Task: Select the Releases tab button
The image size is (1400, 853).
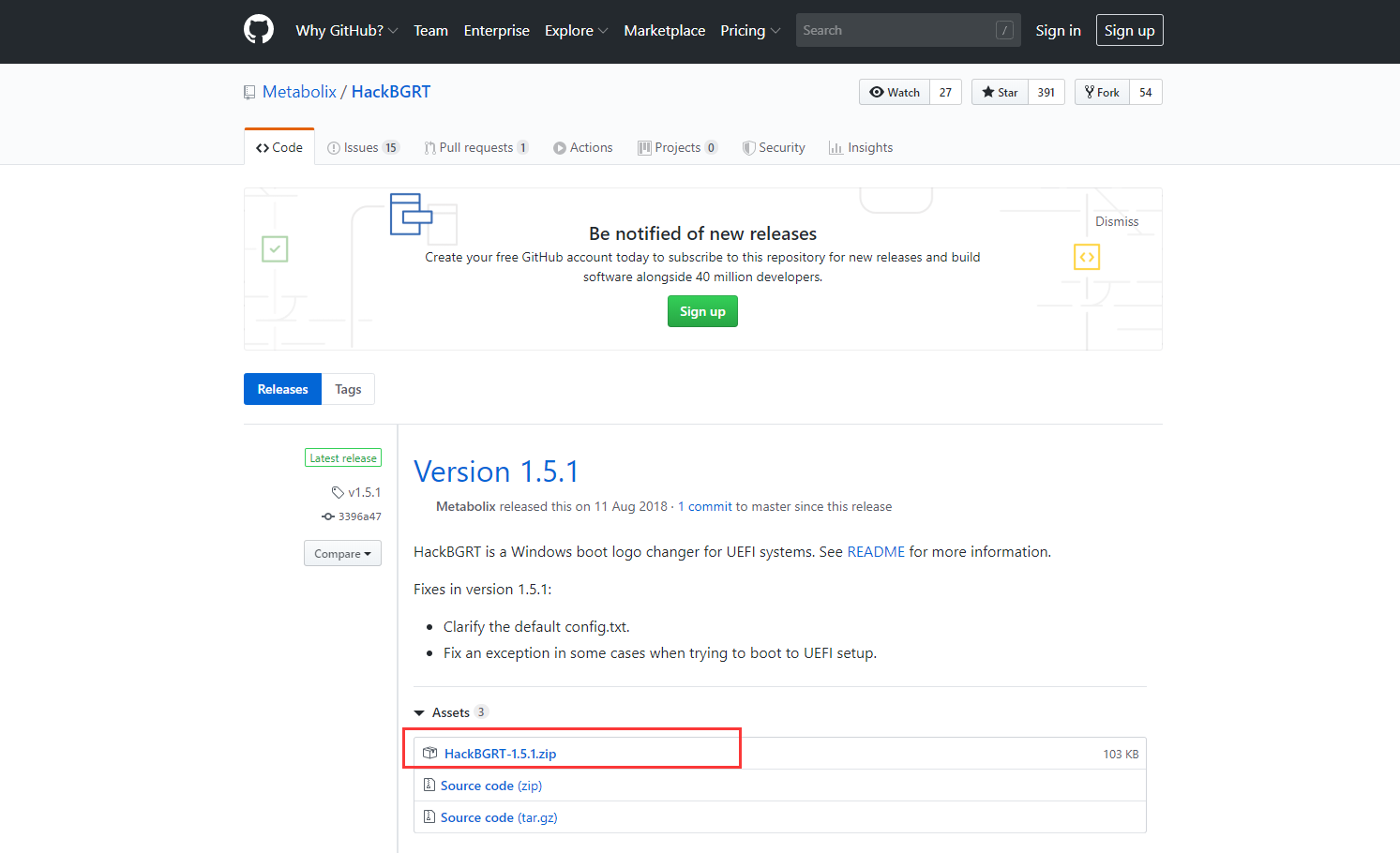Action: coord(282,389)
